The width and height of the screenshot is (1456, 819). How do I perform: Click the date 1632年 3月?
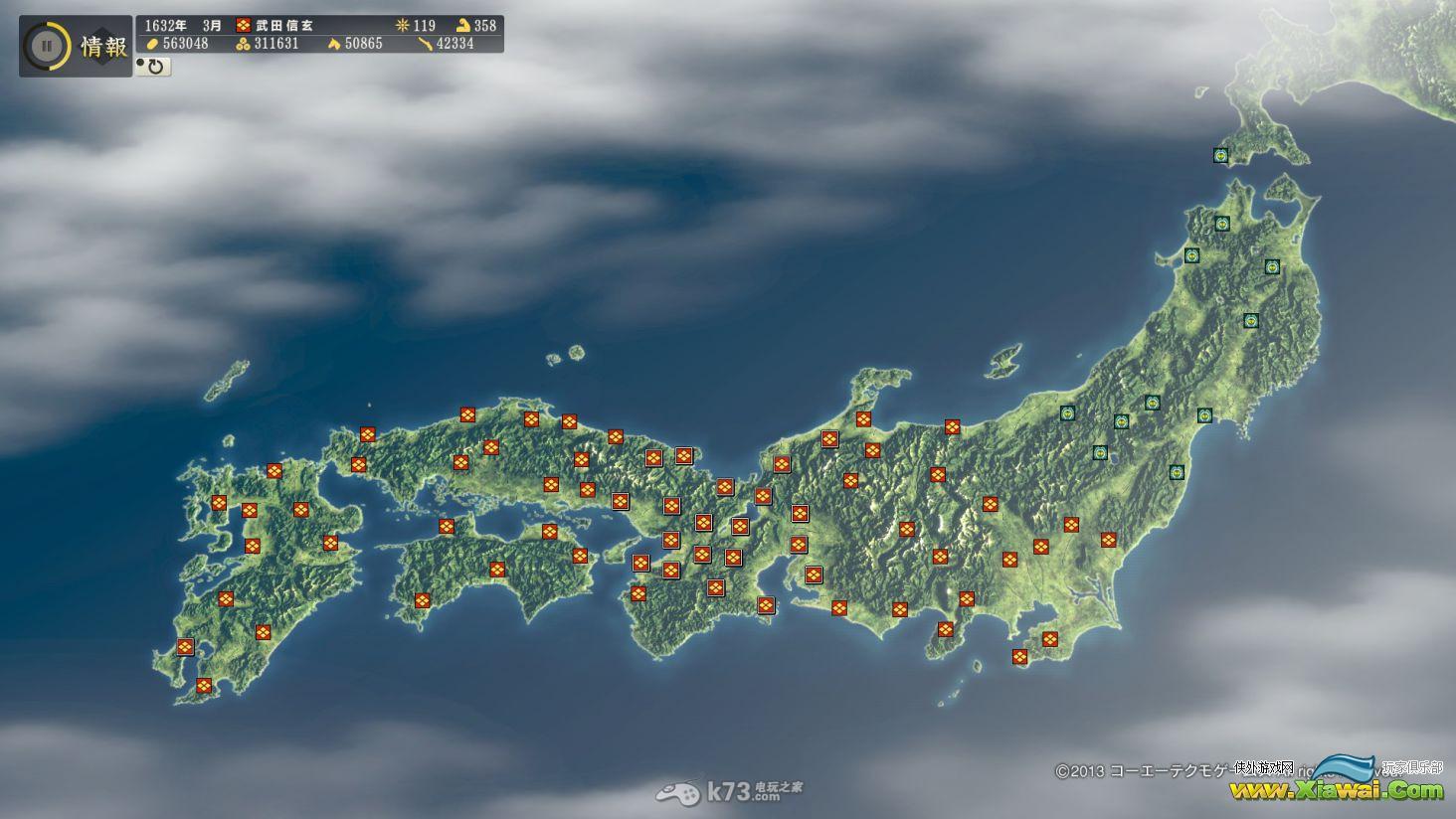[x=184, y=25]
